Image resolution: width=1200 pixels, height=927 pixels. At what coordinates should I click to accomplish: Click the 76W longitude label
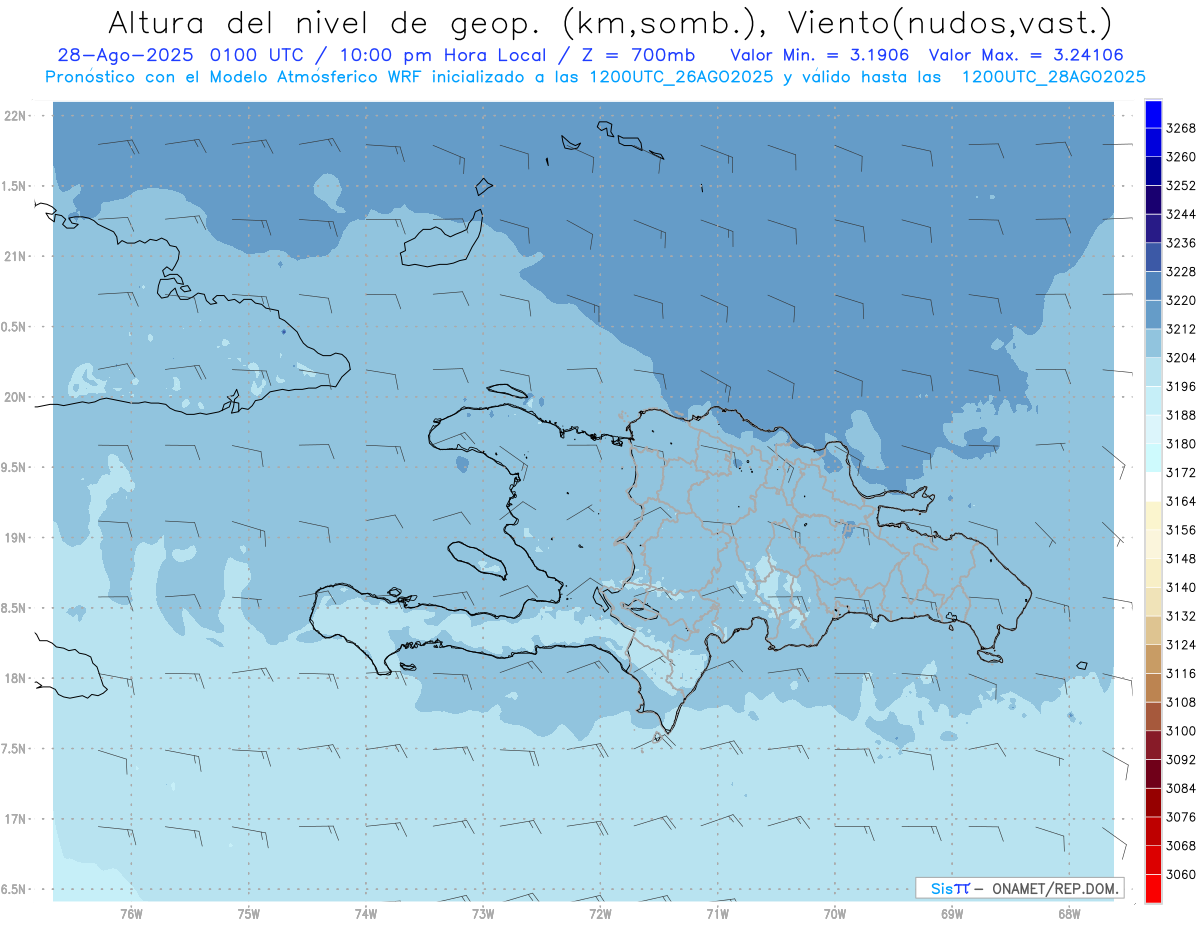pyautogui.click(x=131, y=913)
